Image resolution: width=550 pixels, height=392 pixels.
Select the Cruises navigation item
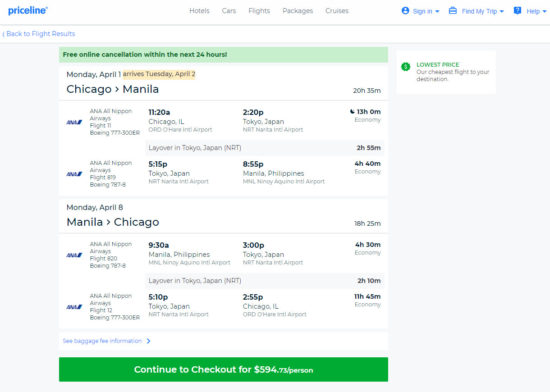[x=337, y=11]
